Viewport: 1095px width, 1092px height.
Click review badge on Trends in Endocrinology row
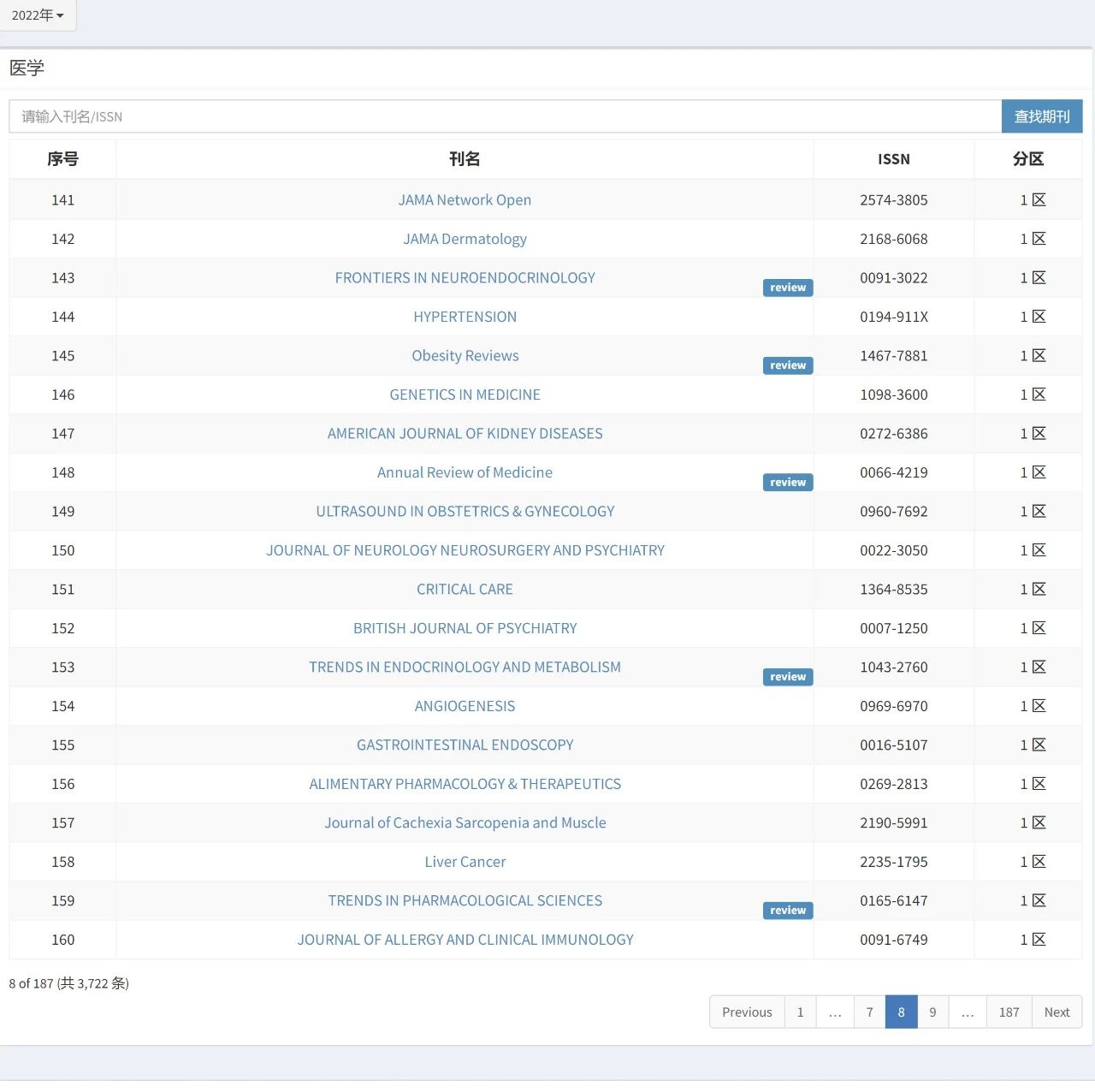pyautogui.click(x=788, y=677)
